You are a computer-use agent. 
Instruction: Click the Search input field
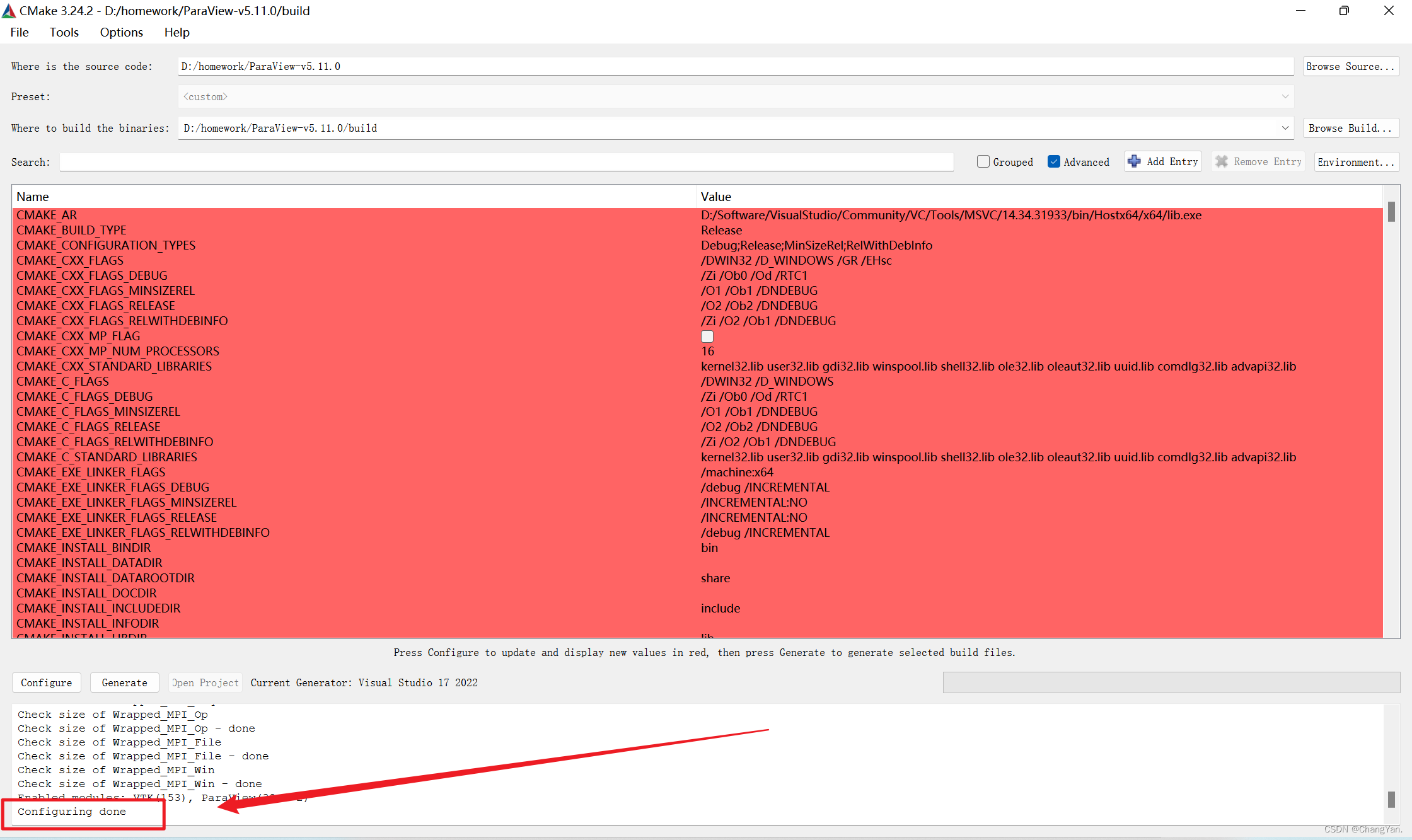click(x=506, y=162)
